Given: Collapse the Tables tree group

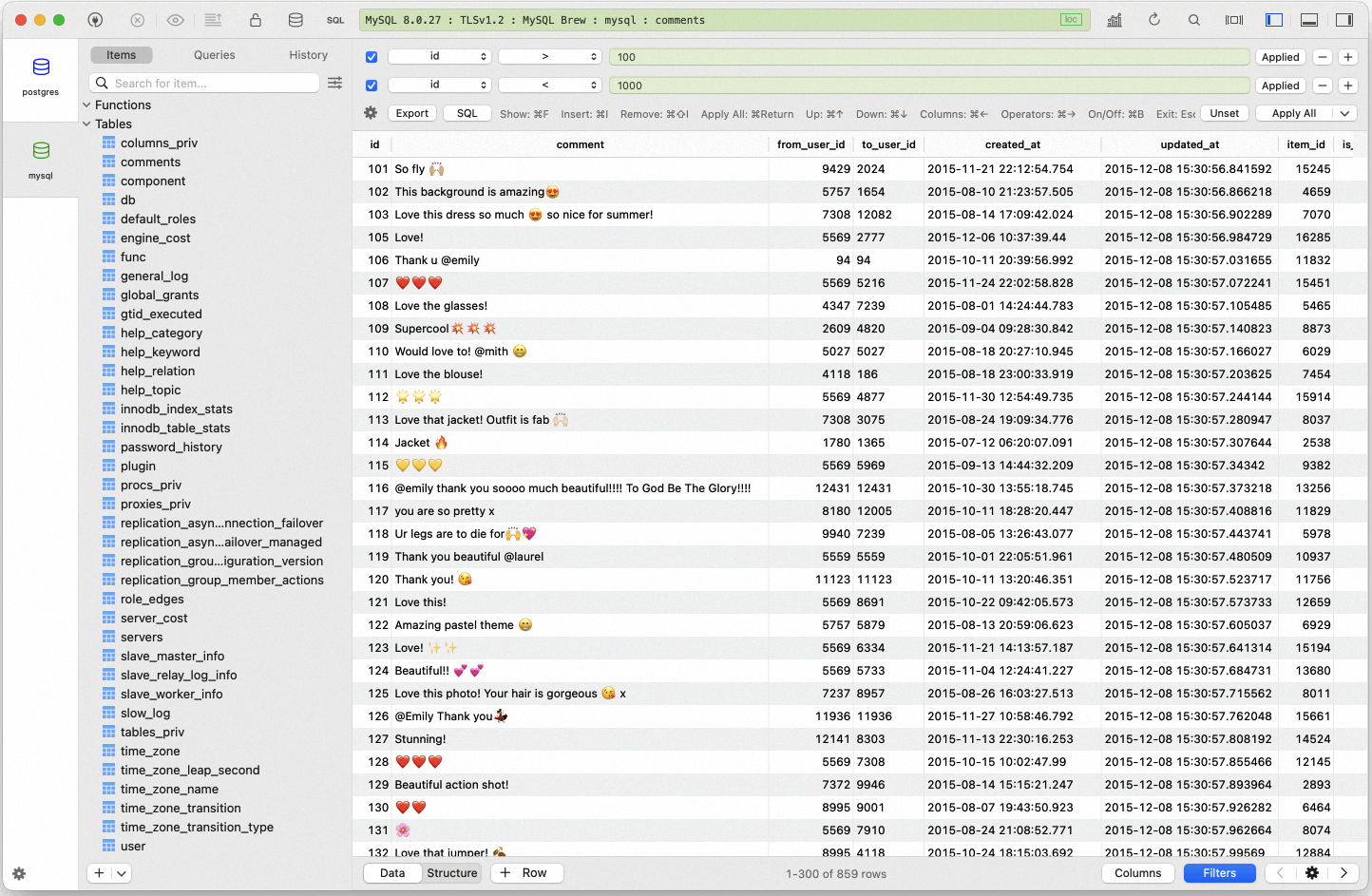Looking at the screenshot, I should [x=87, y=124].
